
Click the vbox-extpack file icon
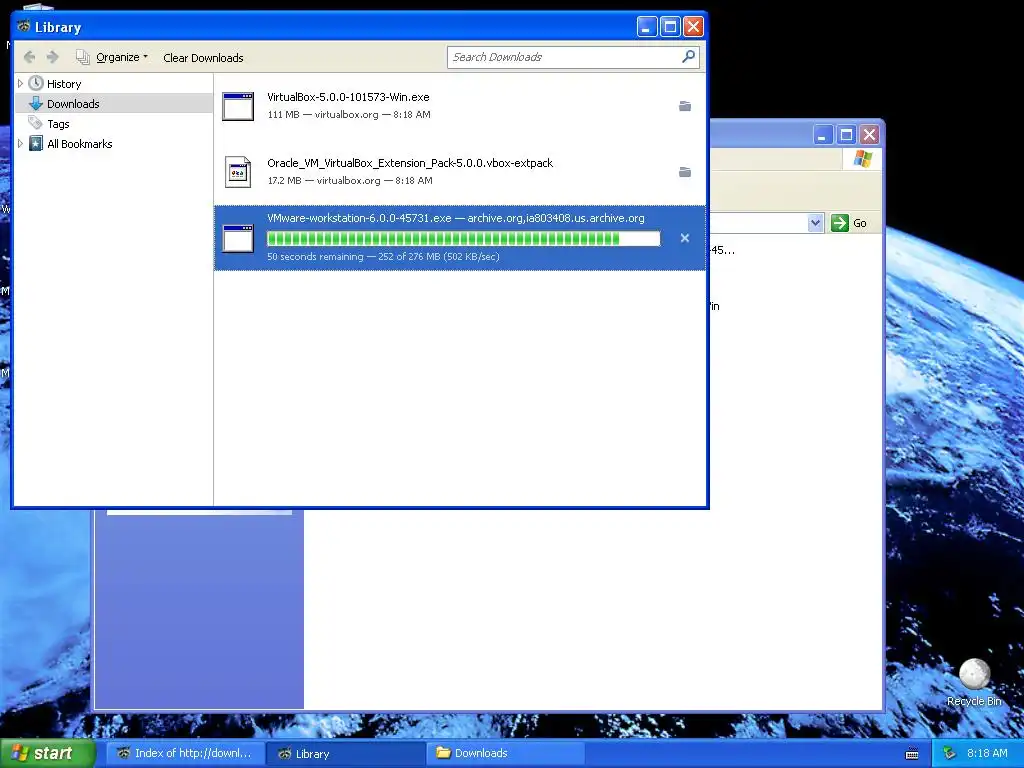(238, 172)
